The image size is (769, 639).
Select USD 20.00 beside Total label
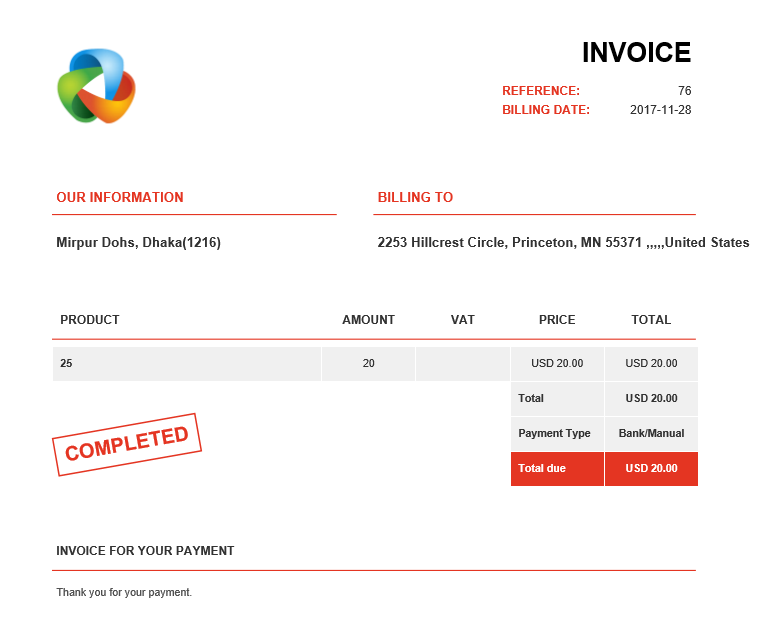pos(651,398)
